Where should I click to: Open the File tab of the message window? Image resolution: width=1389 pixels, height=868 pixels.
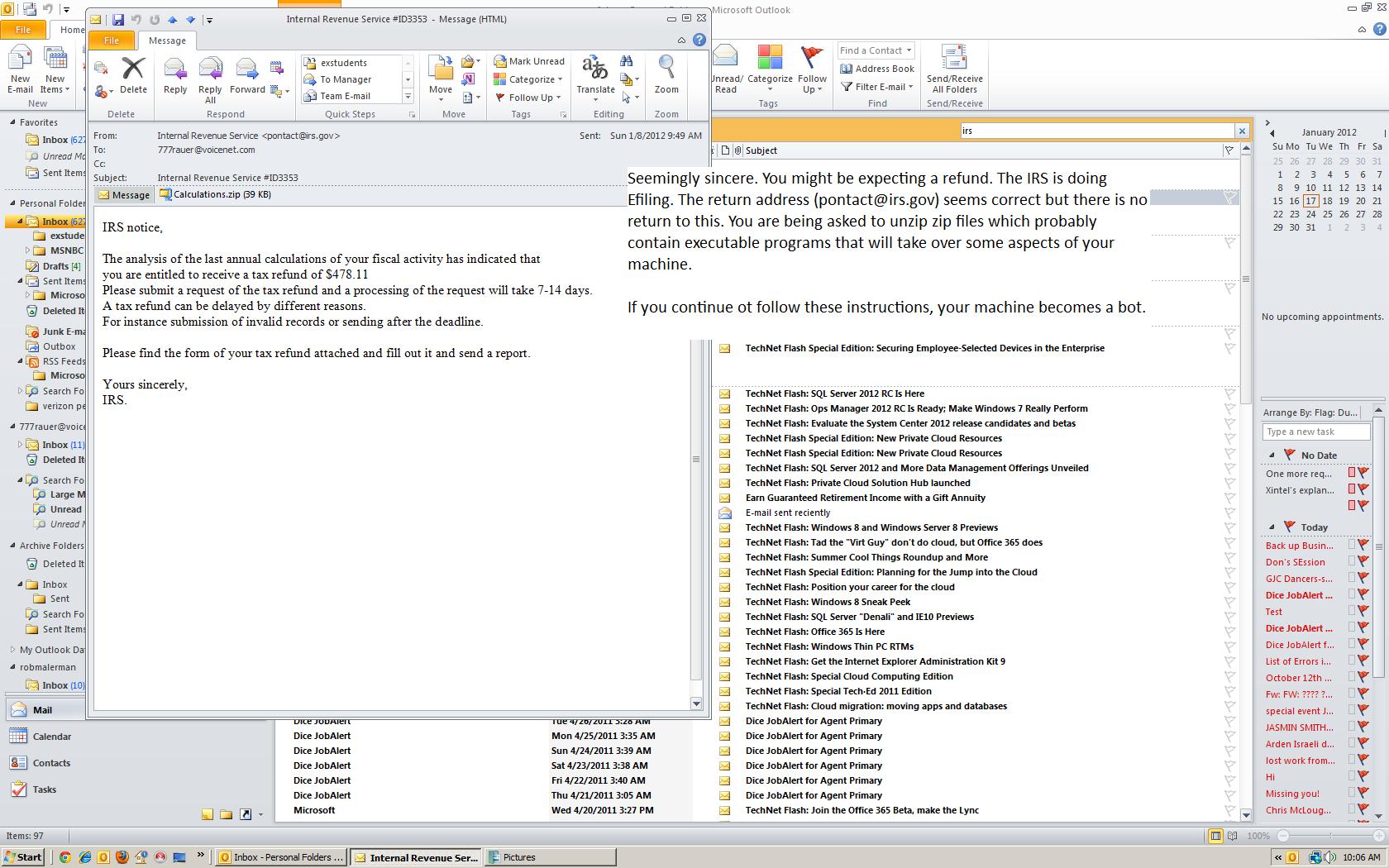(x=111, y=40)
